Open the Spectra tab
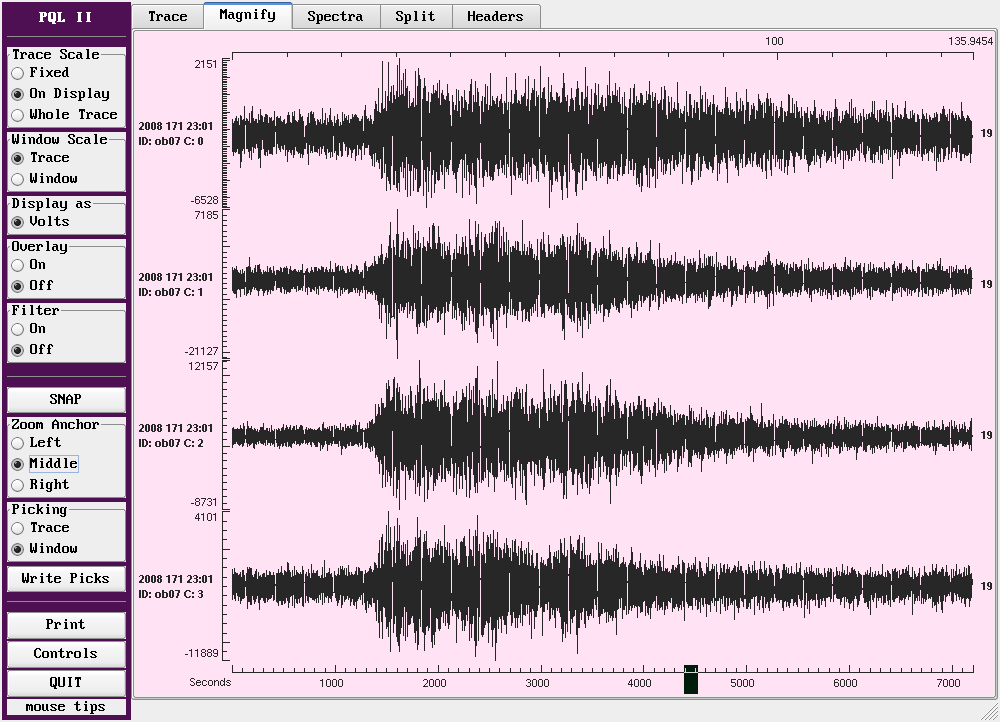This screenshot has width=1000, height=722. [x=334, y=16]
